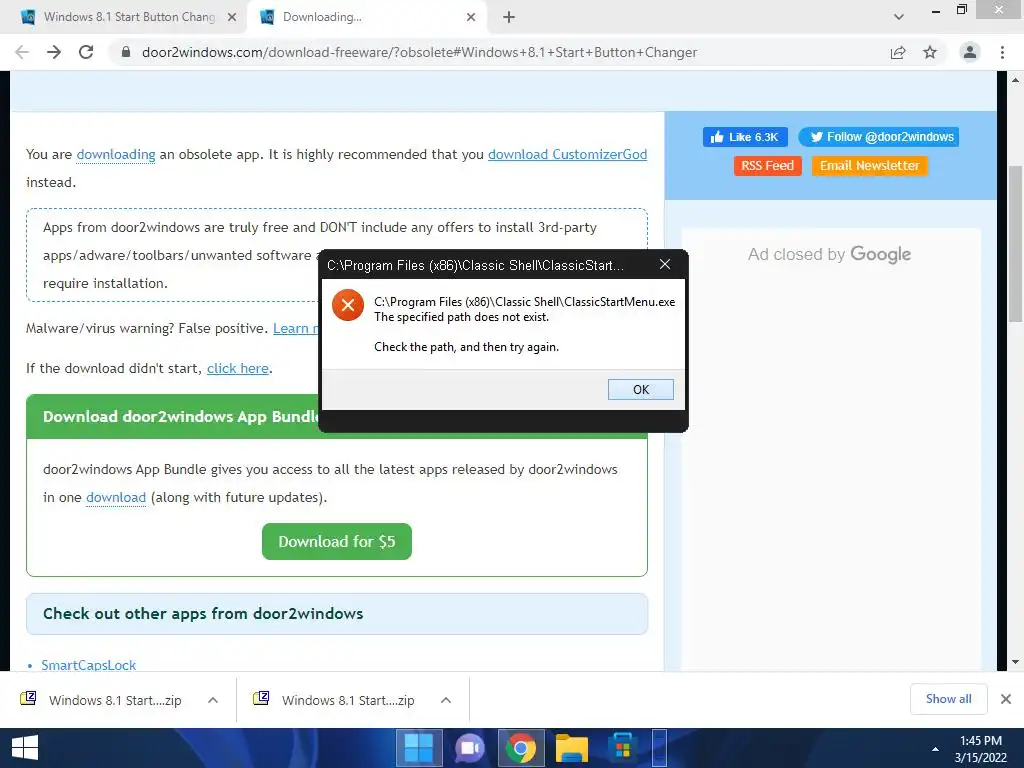
Task: Open Microsoft Store from the taskbar
Action: [x=622, y=748]
